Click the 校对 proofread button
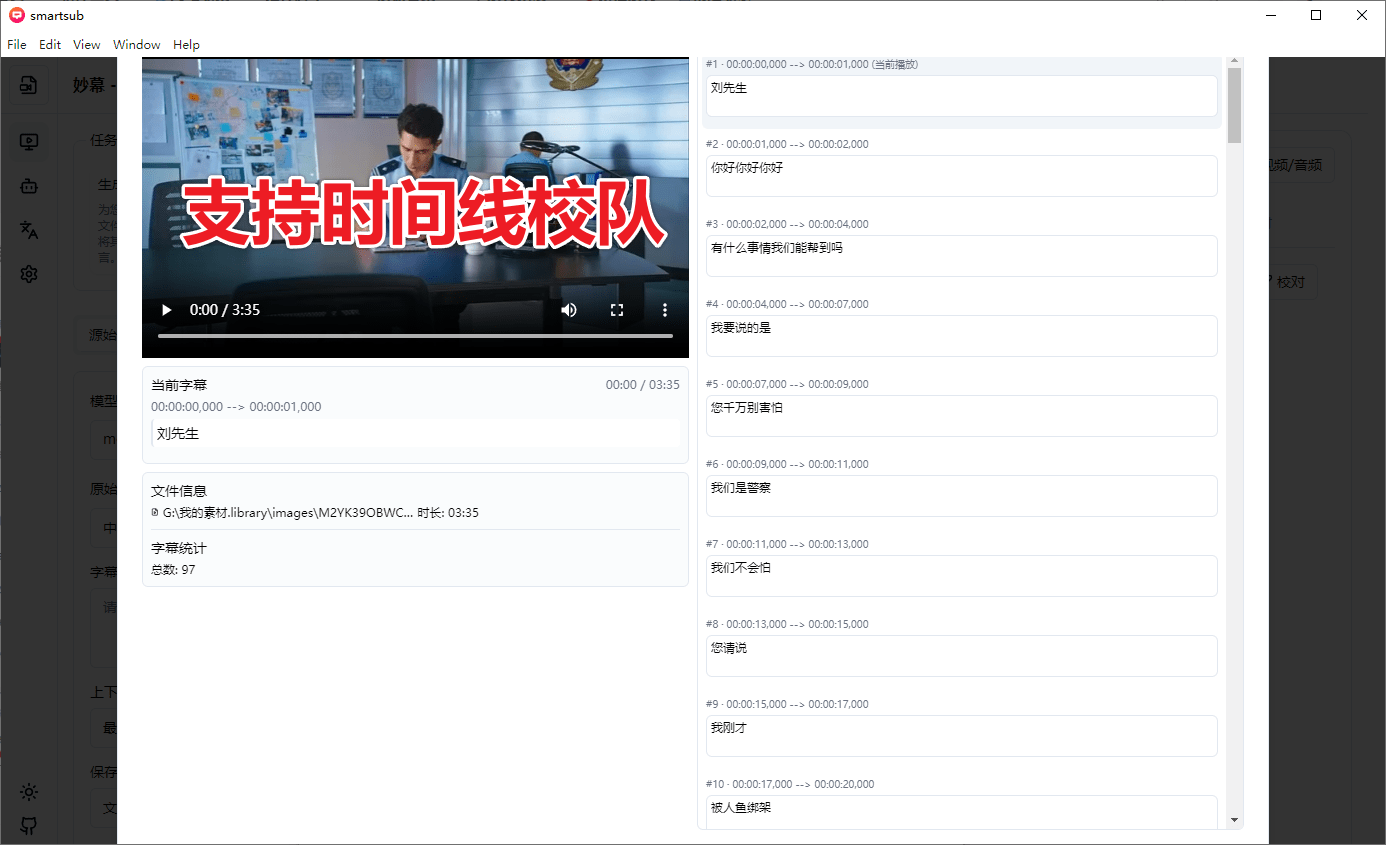 [1292, 282]
